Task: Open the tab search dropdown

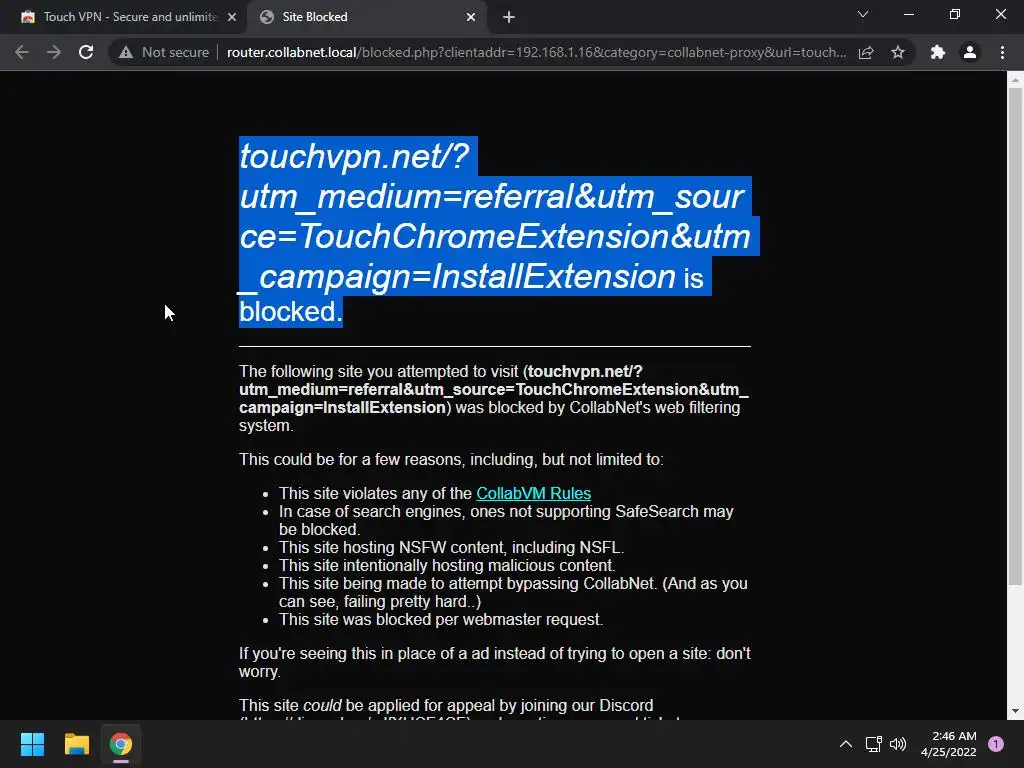Action: (863, 14)
